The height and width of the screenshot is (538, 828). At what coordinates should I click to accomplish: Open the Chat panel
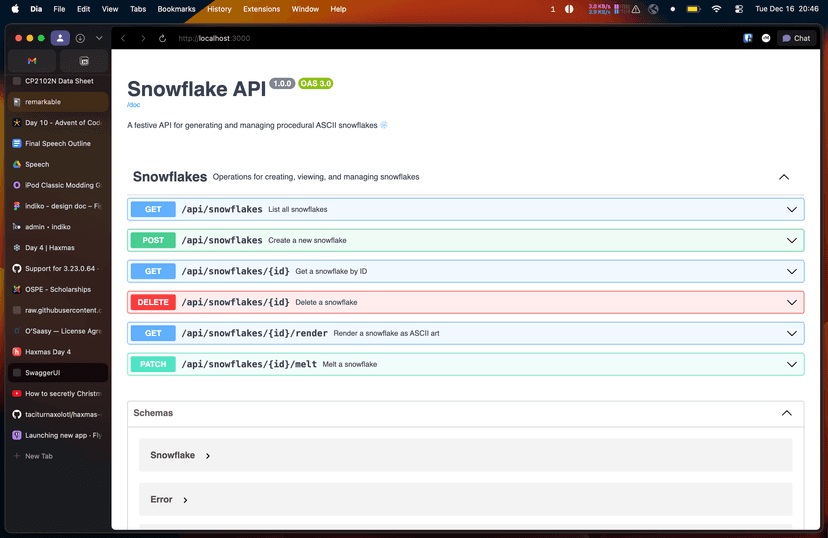[796, 38]
